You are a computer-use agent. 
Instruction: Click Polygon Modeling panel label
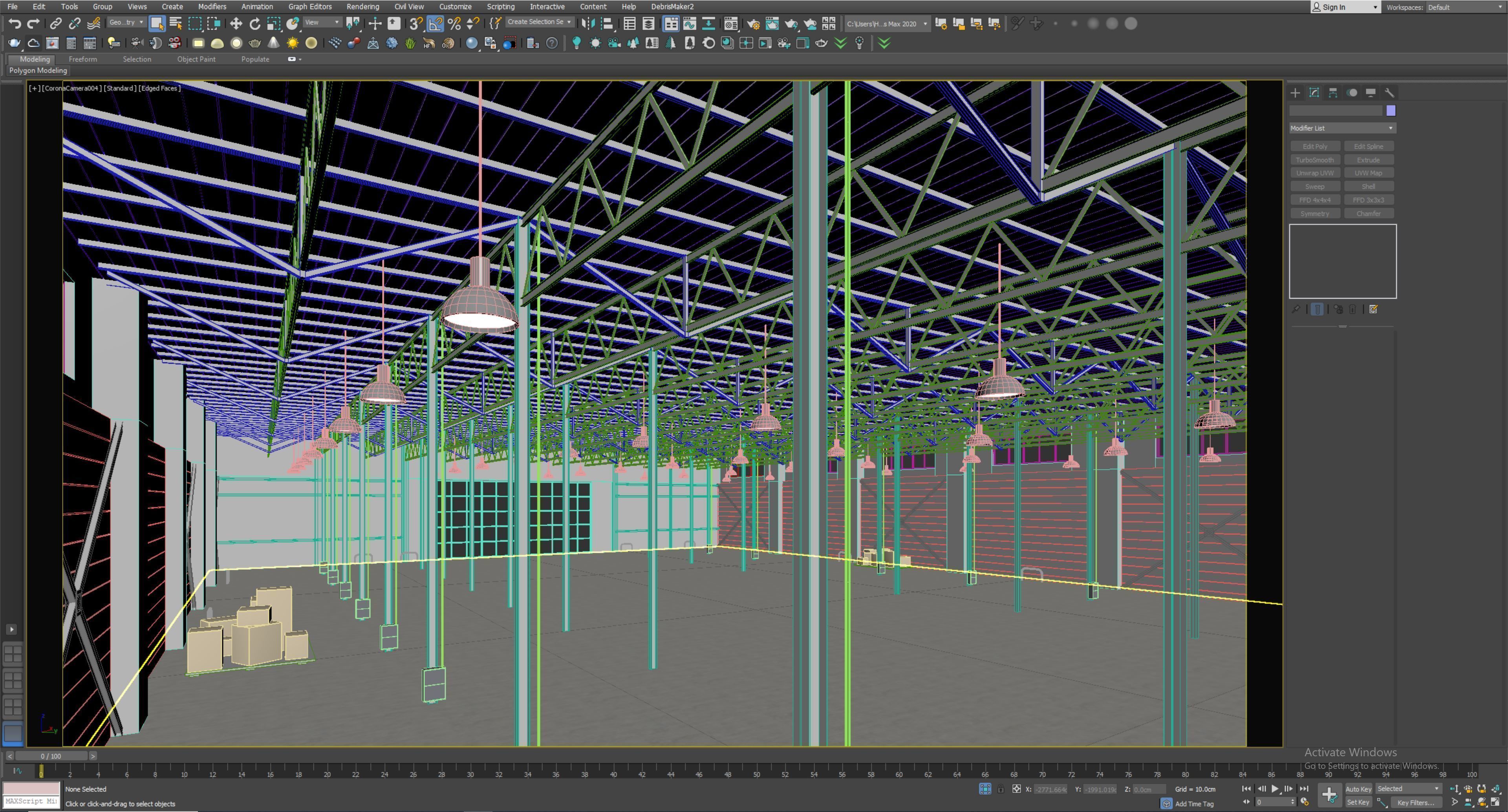click(38, 70)
